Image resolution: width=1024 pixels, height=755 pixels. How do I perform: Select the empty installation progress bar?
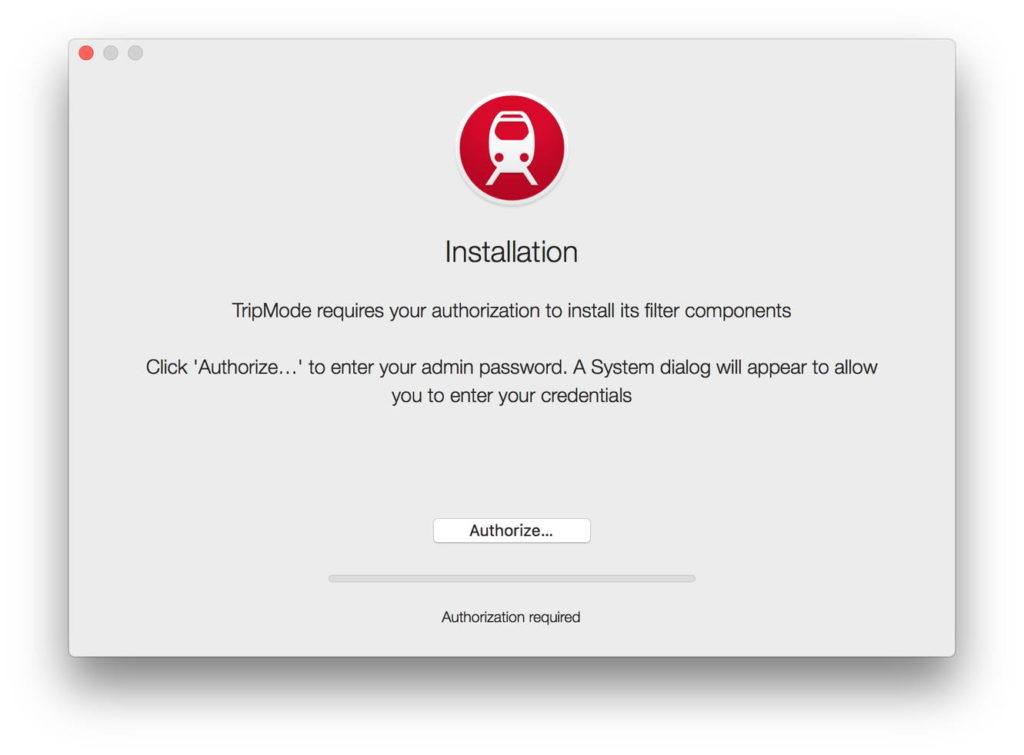511,579
